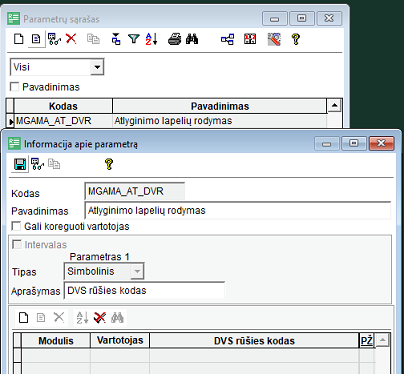Maximize the Informacija apie parametrą window
The width and height of the screenshot is (404, 374).
coord(354,143)
